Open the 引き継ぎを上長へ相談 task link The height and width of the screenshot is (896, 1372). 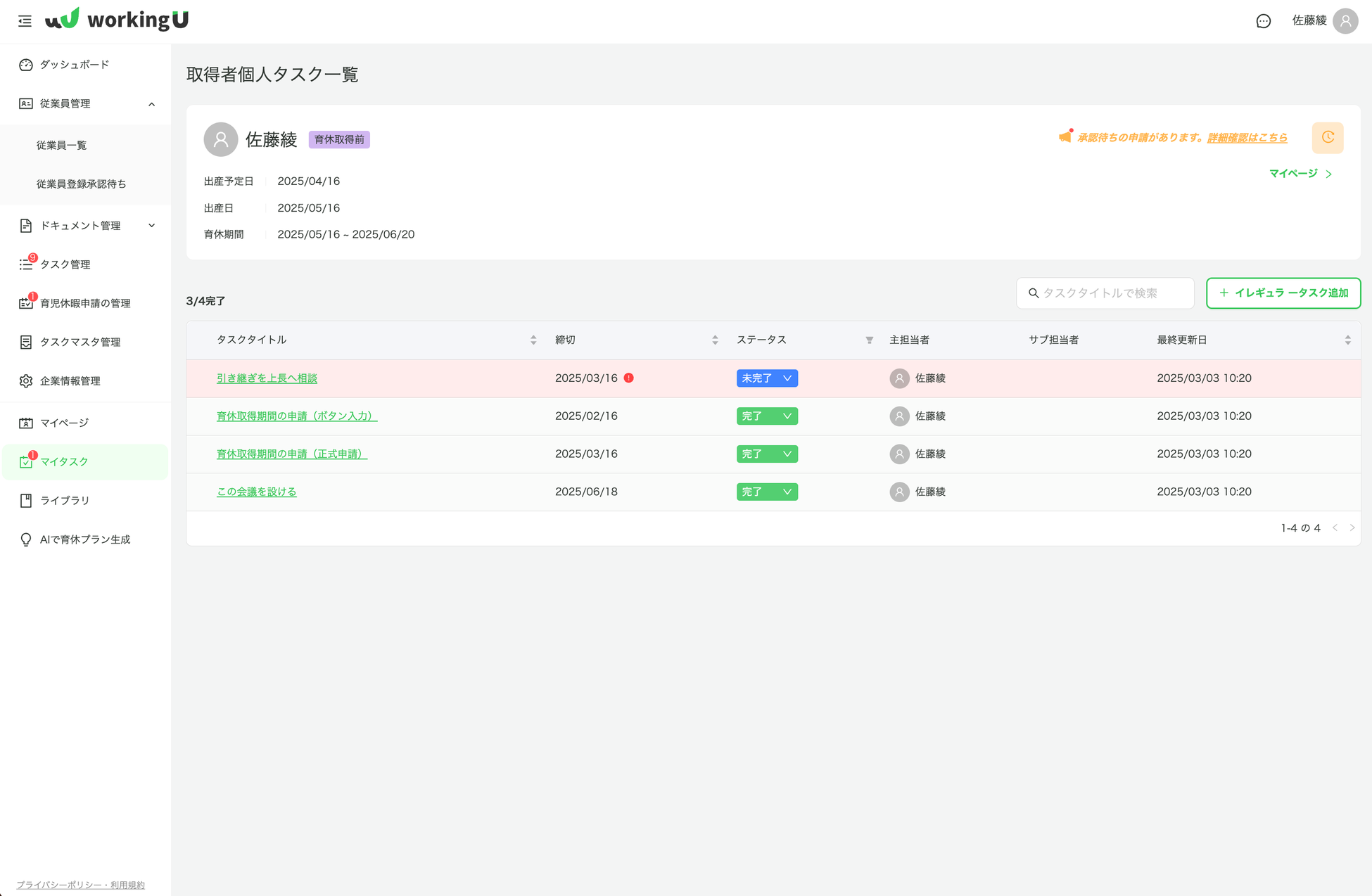click(x=267, y=378)
